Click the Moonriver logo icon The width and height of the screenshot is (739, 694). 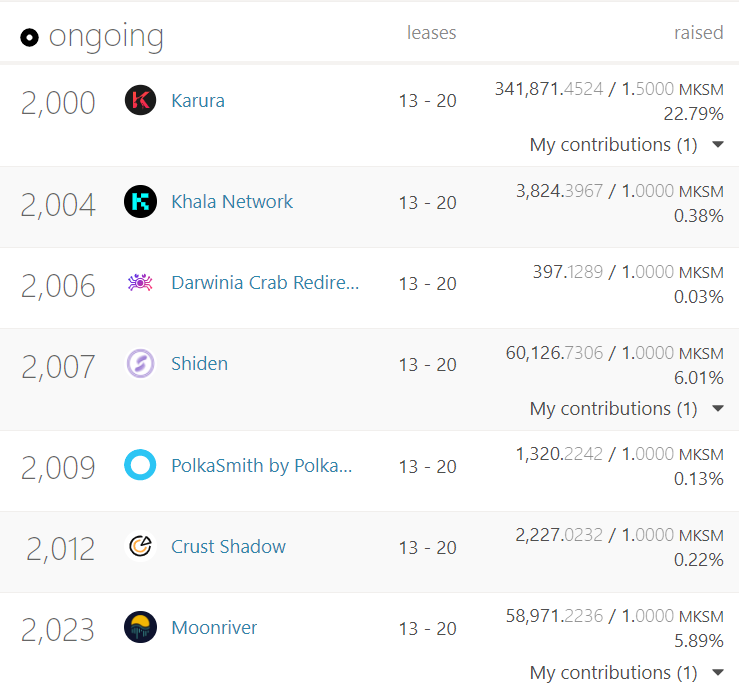point(140,627)
